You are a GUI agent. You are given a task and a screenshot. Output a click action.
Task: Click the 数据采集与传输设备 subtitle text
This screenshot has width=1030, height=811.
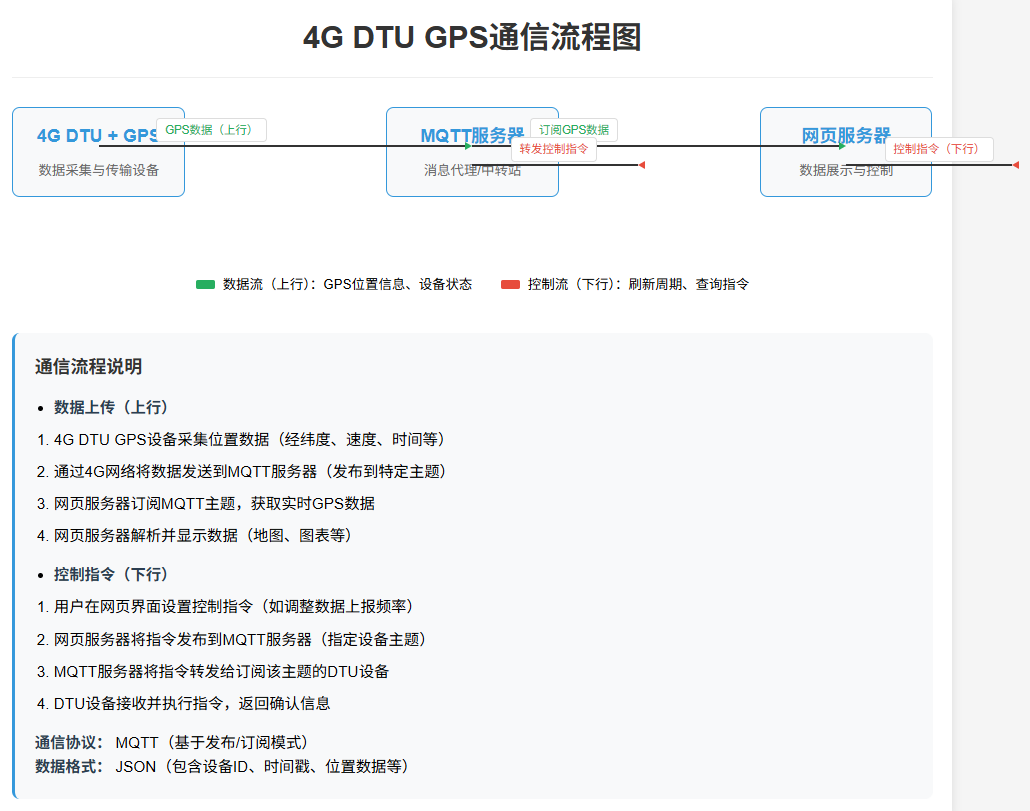[98, 170]
